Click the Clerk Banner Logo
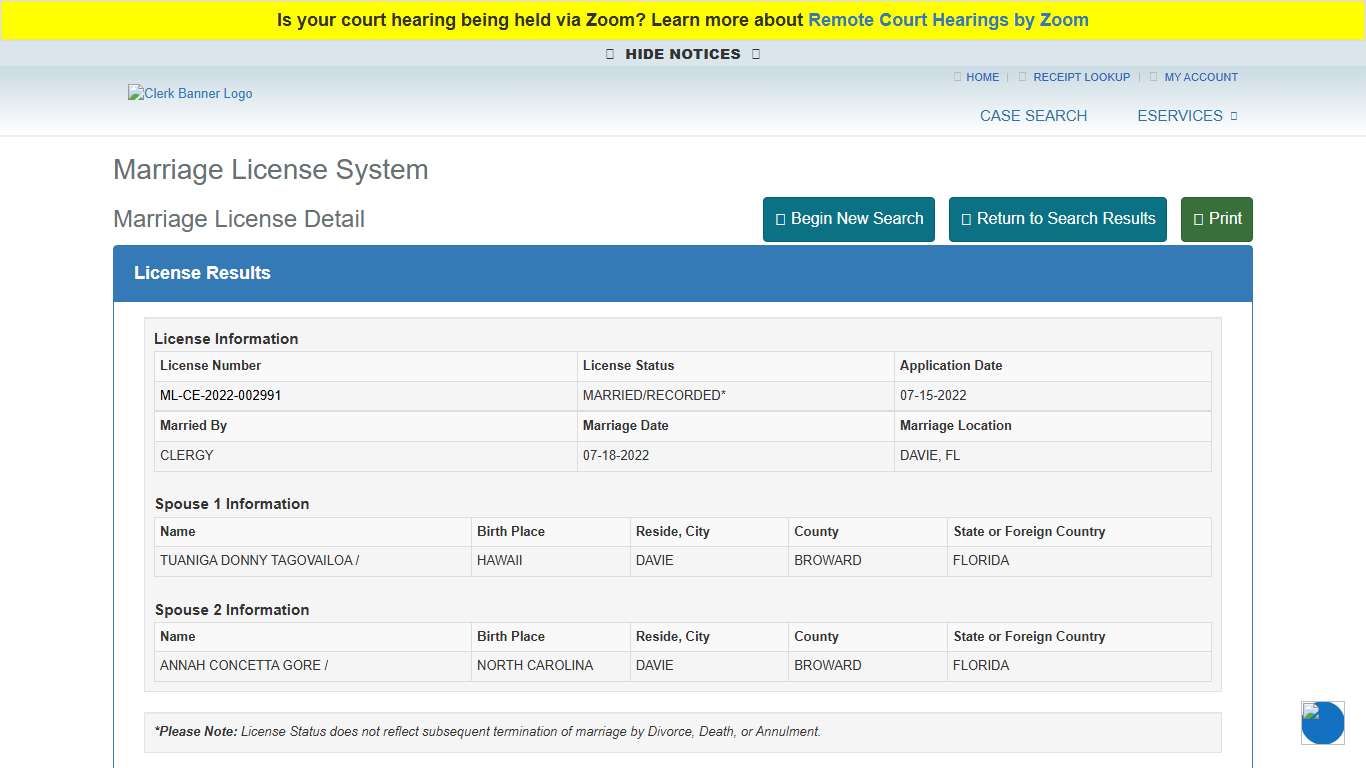This screenshot has height=768, width=1366. pos(190,93)
